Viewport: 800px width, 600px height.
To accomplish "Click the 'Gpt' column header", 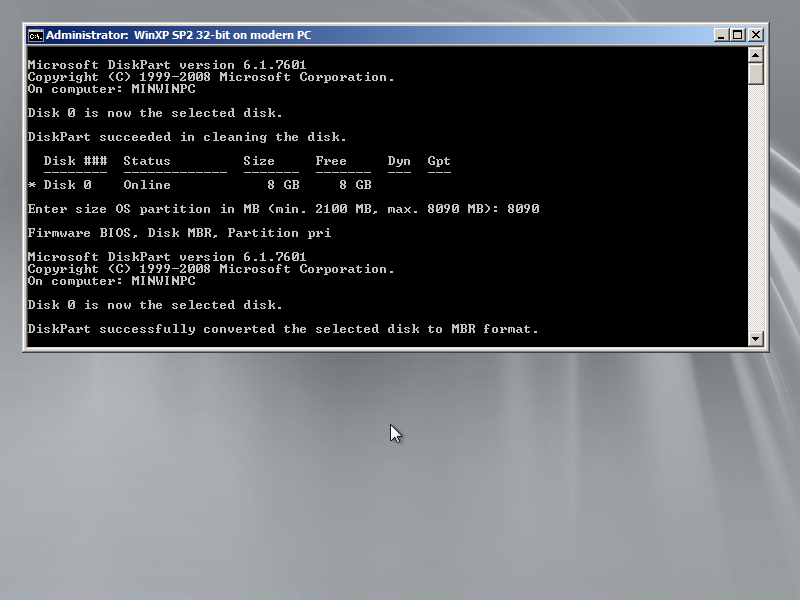I will (x=439, y=161).
